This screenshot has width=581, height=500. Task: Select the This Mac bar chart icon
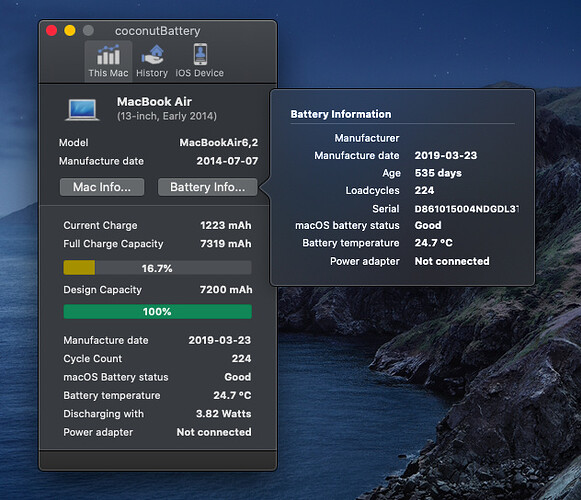(x=108, y=55)
